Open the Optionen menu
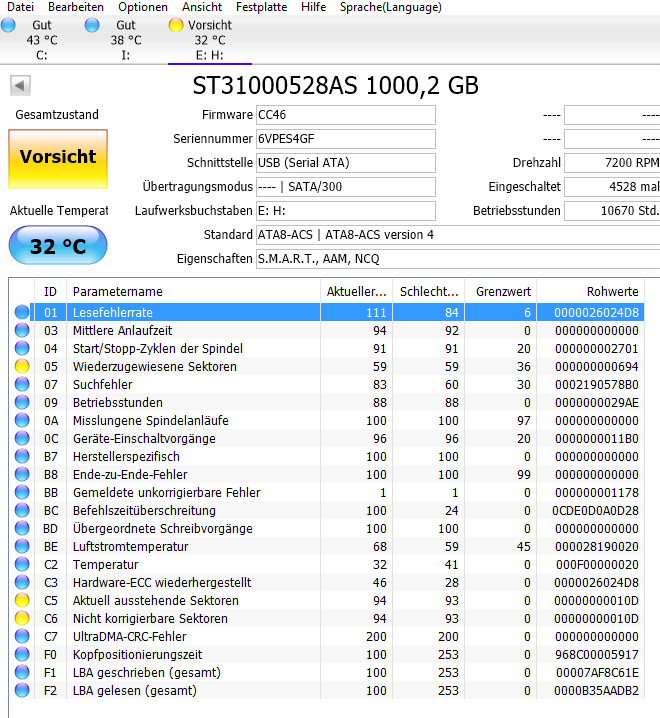The height and width of the screenshot is (718, 660). pos(143,7)
